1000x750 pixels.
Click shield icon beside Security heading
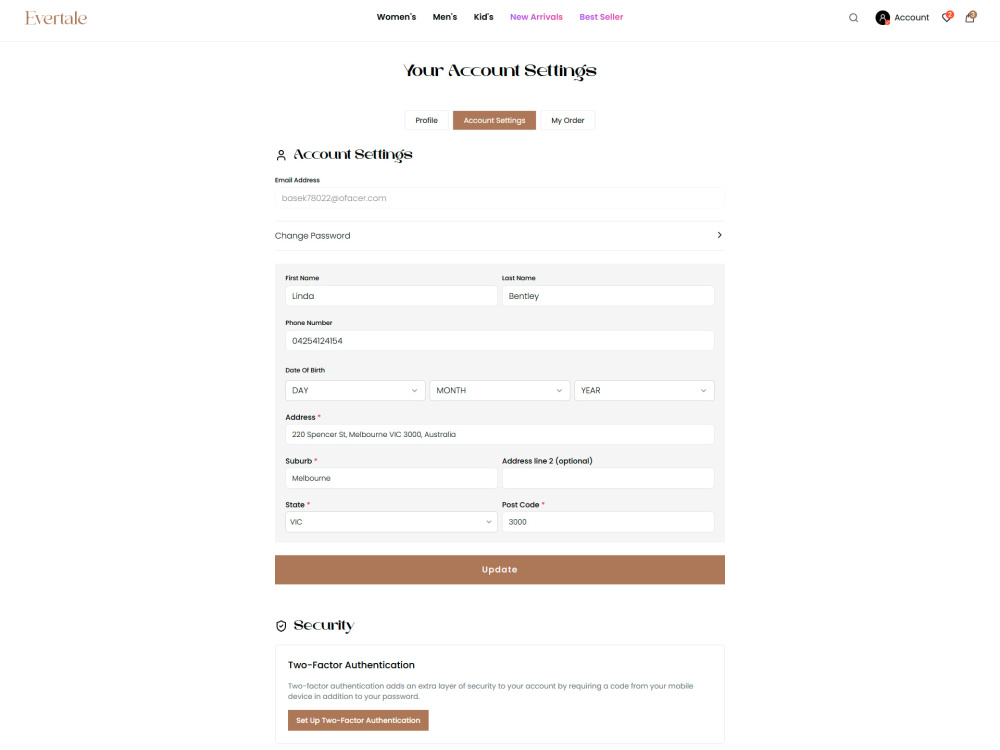(x=281, y=626)
